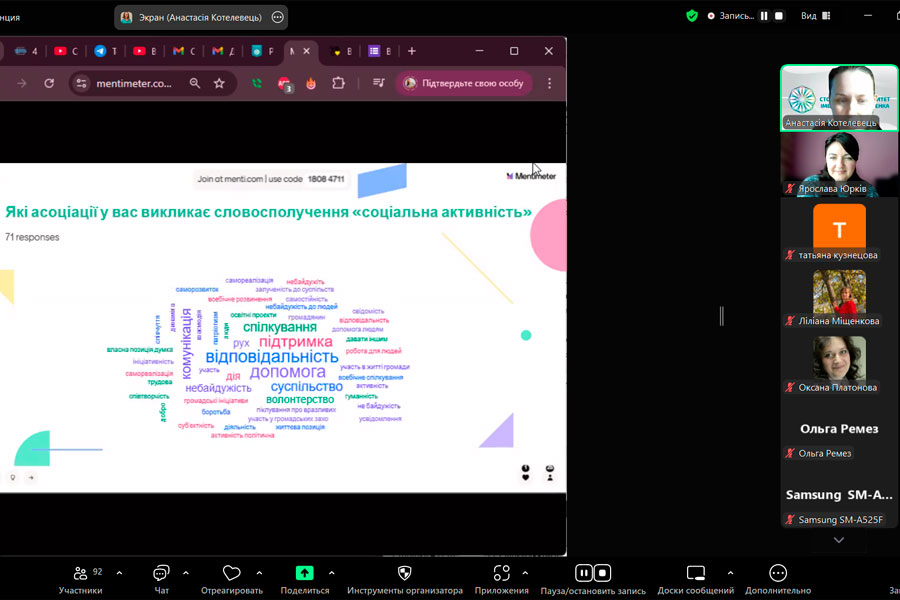Select Оксана Платонова participant tile
900x600 pixels.
click(x=839, y=363)
